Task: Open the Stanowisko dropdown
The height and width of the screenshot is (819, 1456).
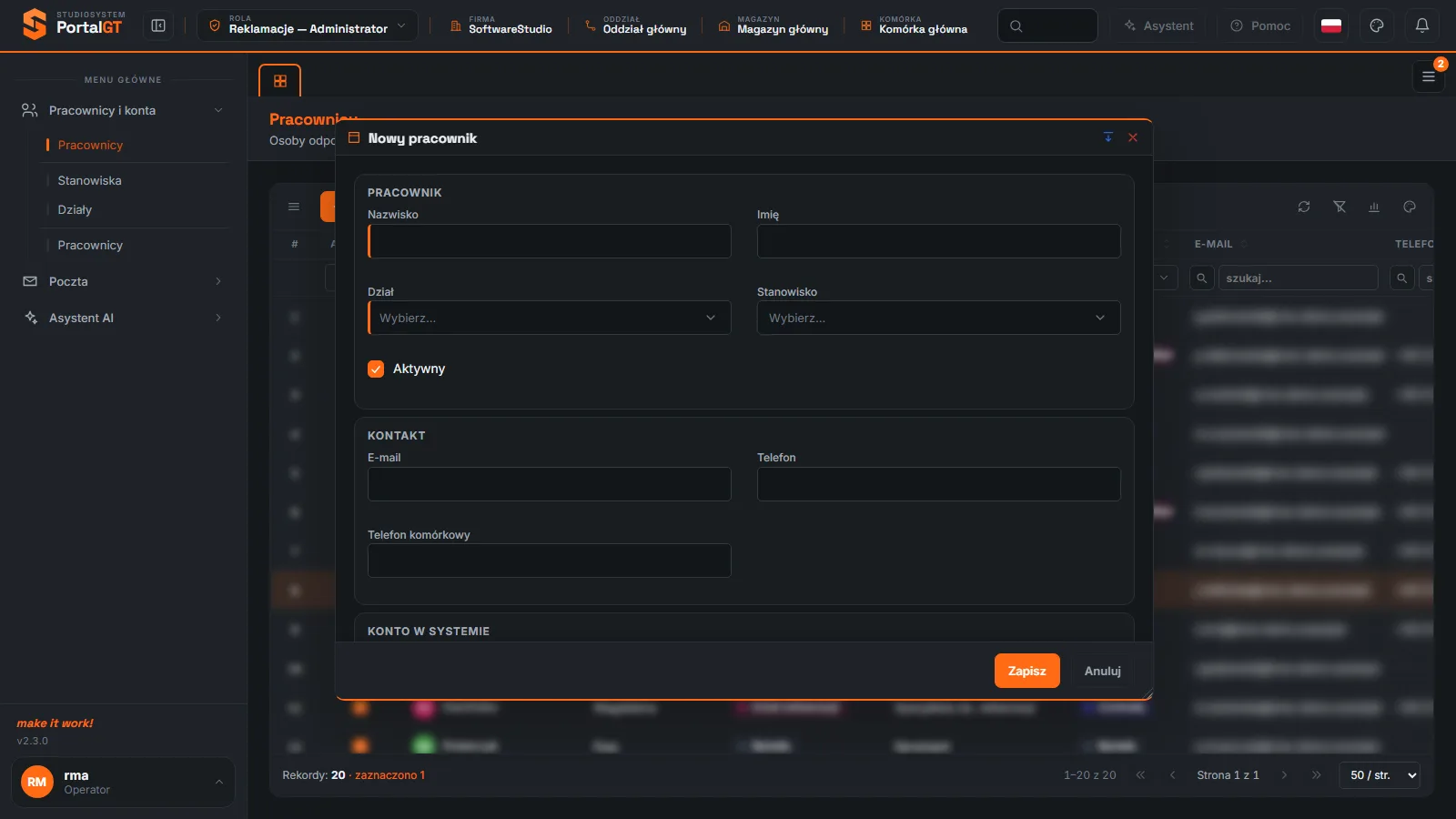Action: 939,318
